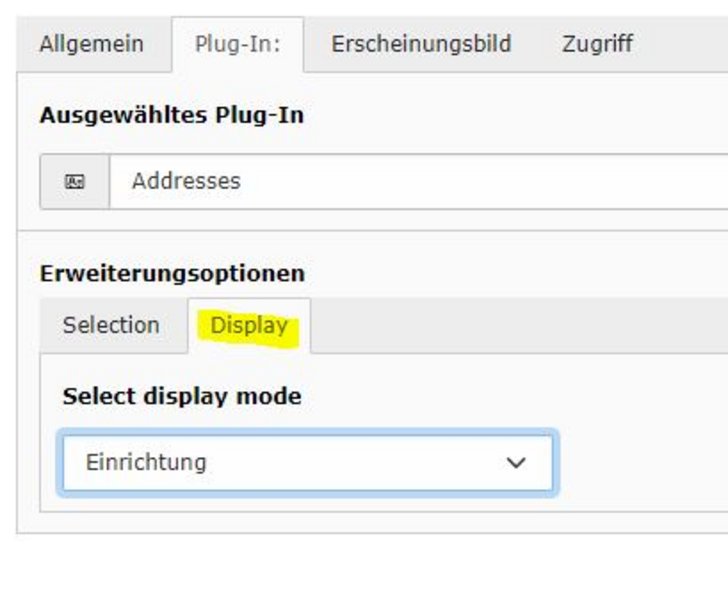Click the Einrichtung selected value text
Viewport: 728px width, 600px height.
click(146, 463)
